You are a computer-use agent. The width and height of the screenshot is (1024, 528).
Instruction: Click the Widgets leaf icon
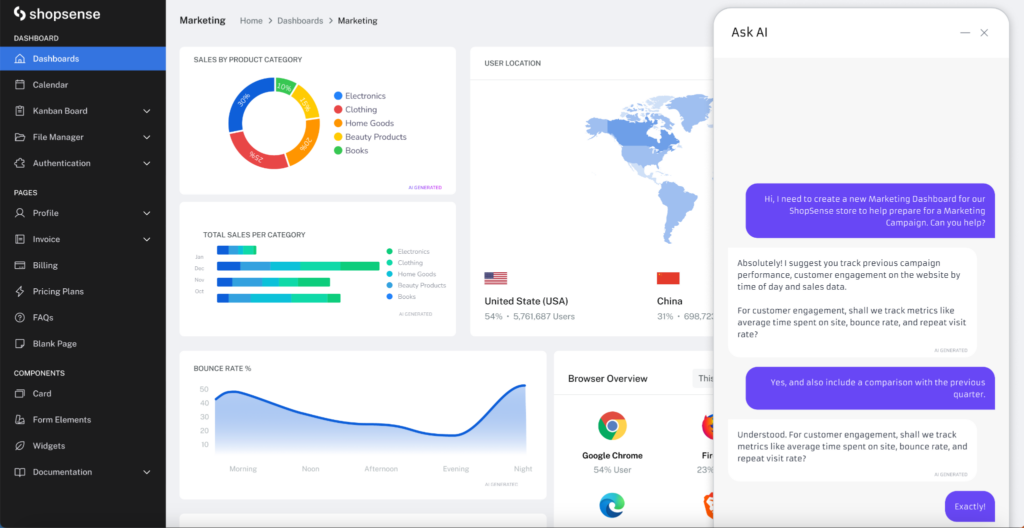pyautogui.click(x=20, y=446)
